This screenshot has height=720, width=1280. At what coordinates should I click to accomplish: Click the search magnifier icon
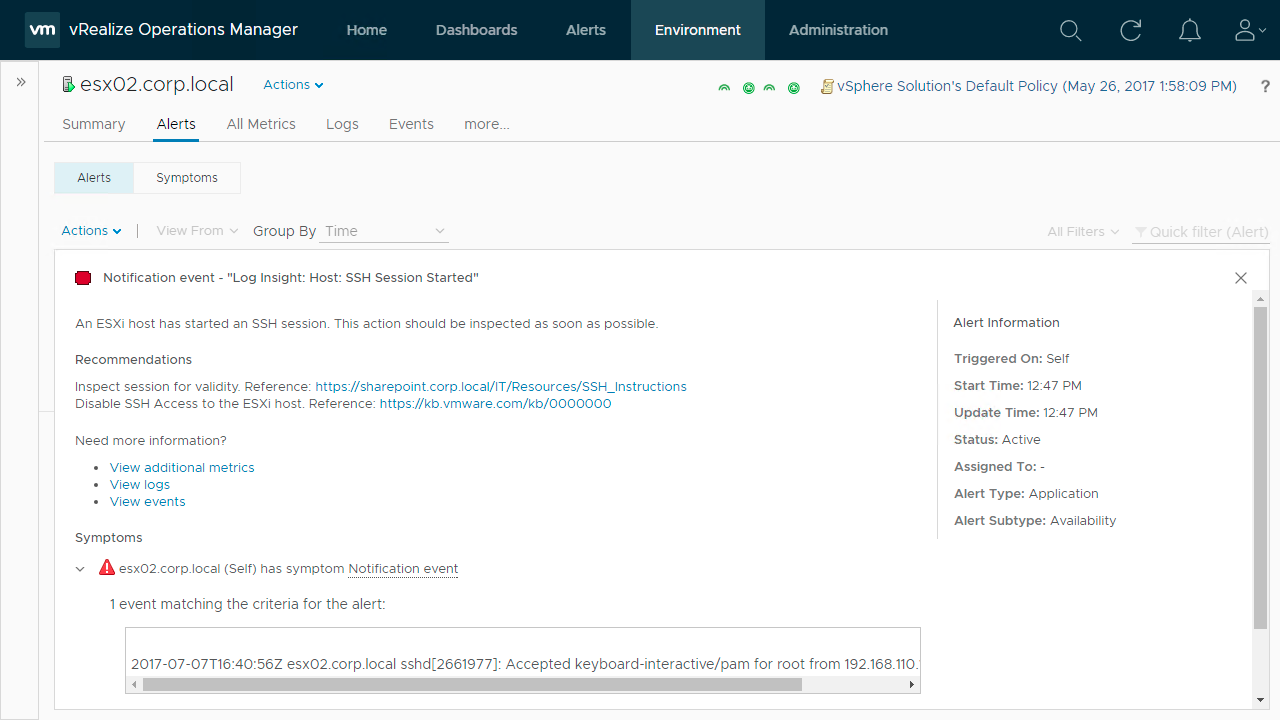tap(1070, 31)
